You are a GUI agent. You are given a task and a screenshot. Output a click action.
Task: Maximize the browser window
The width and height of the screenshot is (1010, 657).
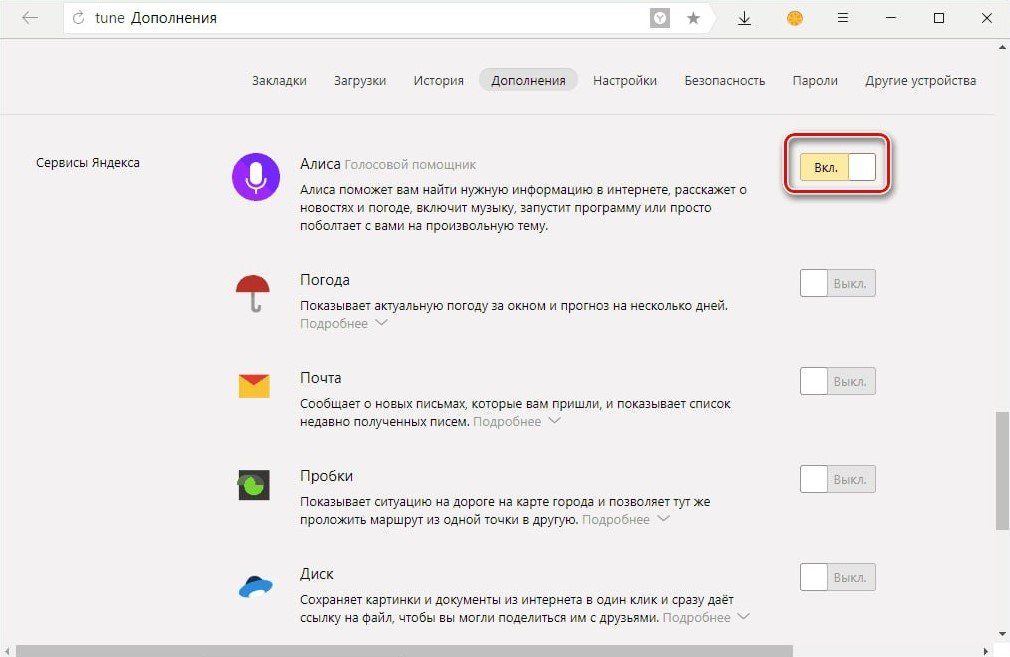pyautogui.click(x=939, y=18)
